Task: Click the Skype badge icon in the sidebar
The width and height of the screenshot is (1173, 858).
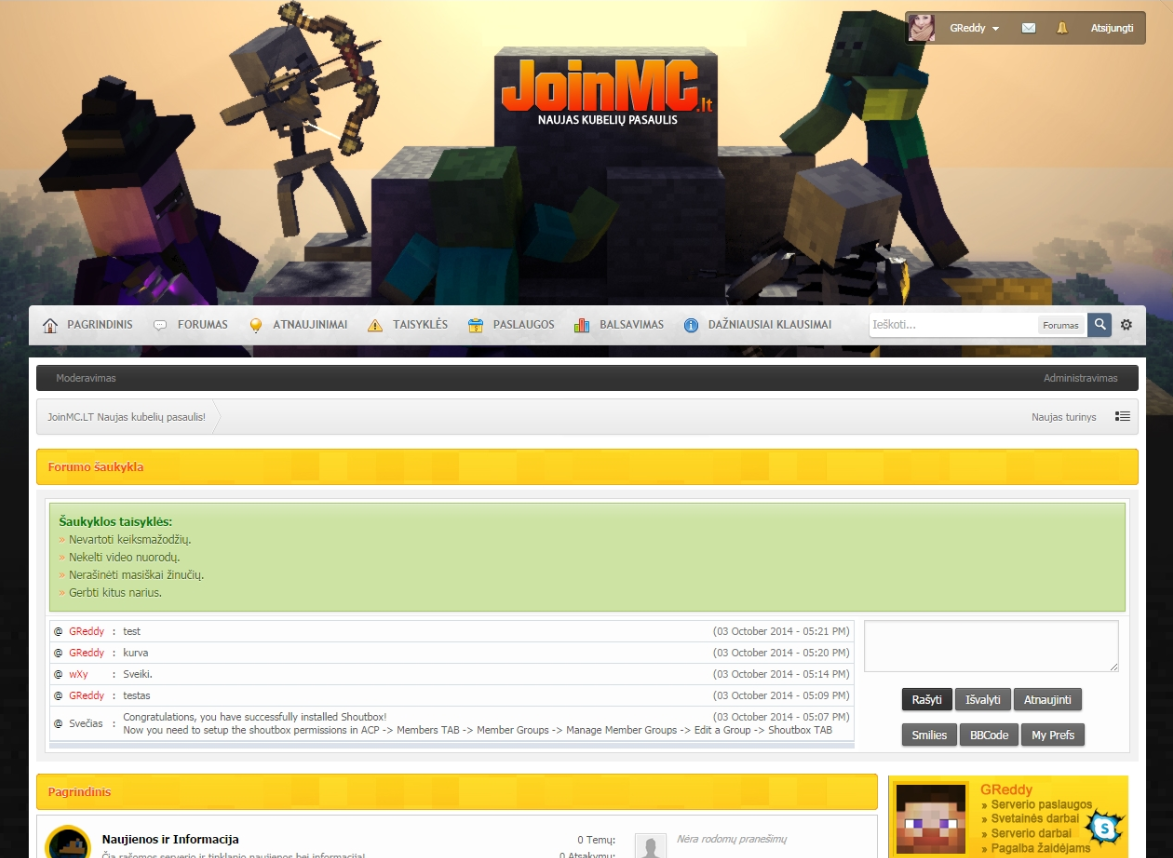Action: [x=1106, y=827]
